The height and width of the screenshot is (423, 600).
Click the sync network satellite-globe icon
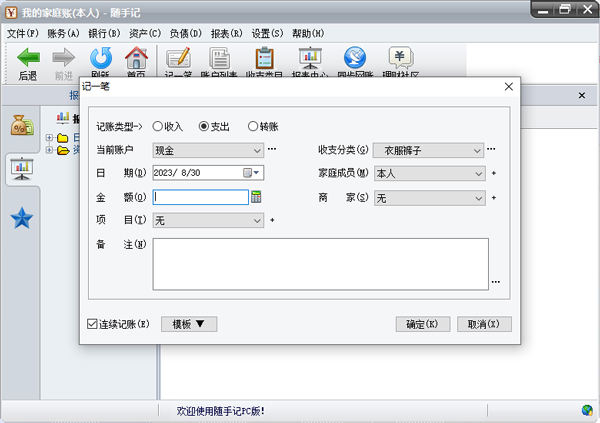tap(355, 58)
